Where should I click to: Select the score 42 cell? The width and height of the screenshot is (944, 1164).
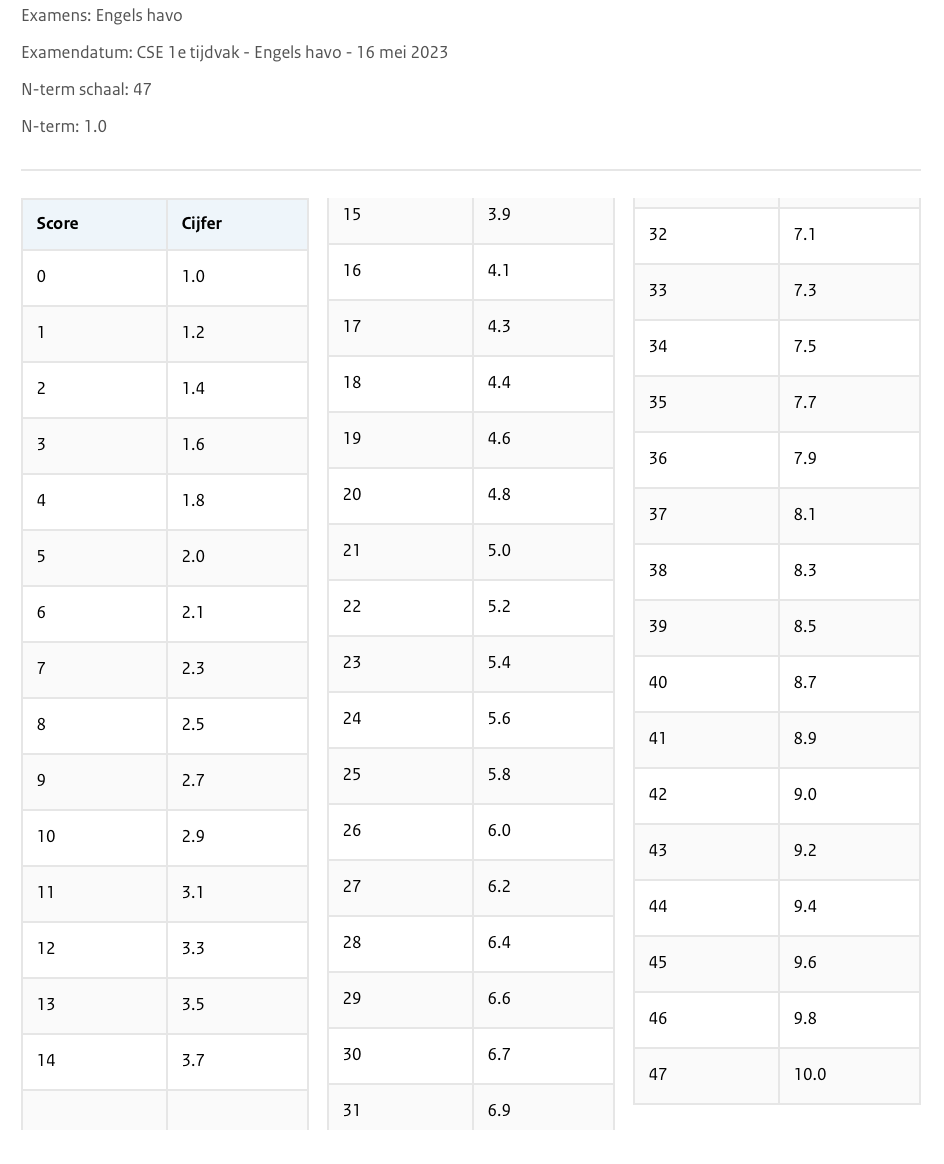658,795
